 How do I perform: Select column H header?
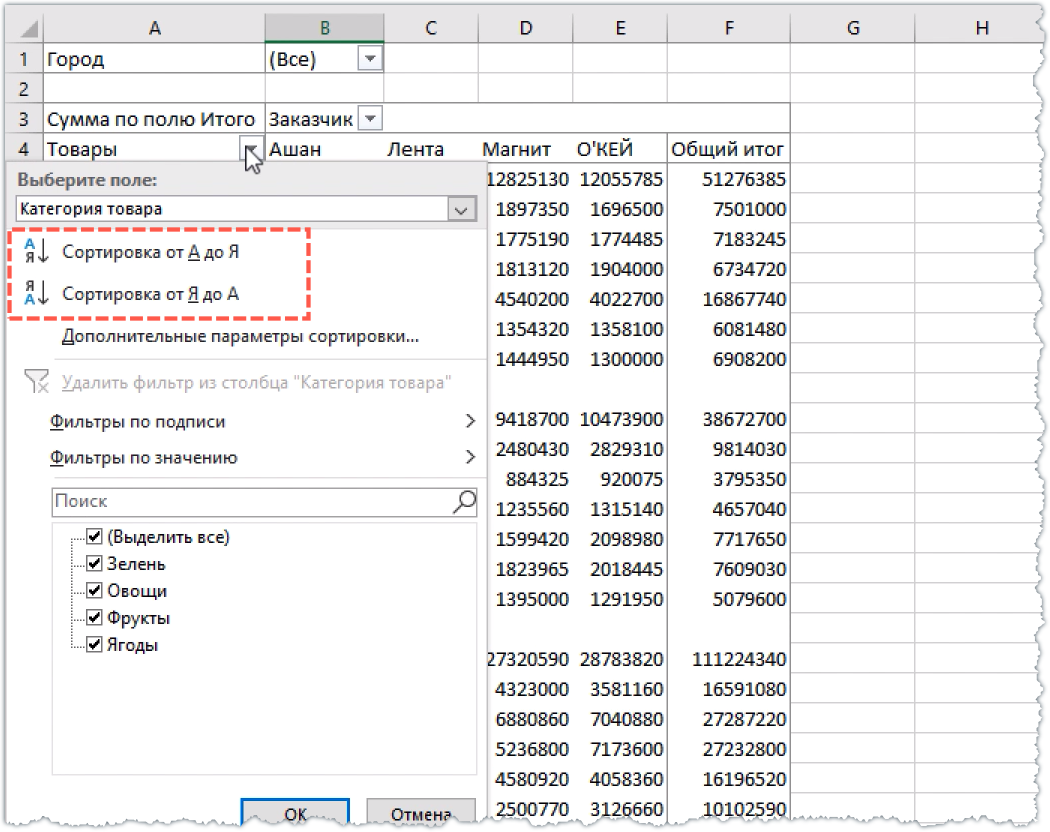981,28
